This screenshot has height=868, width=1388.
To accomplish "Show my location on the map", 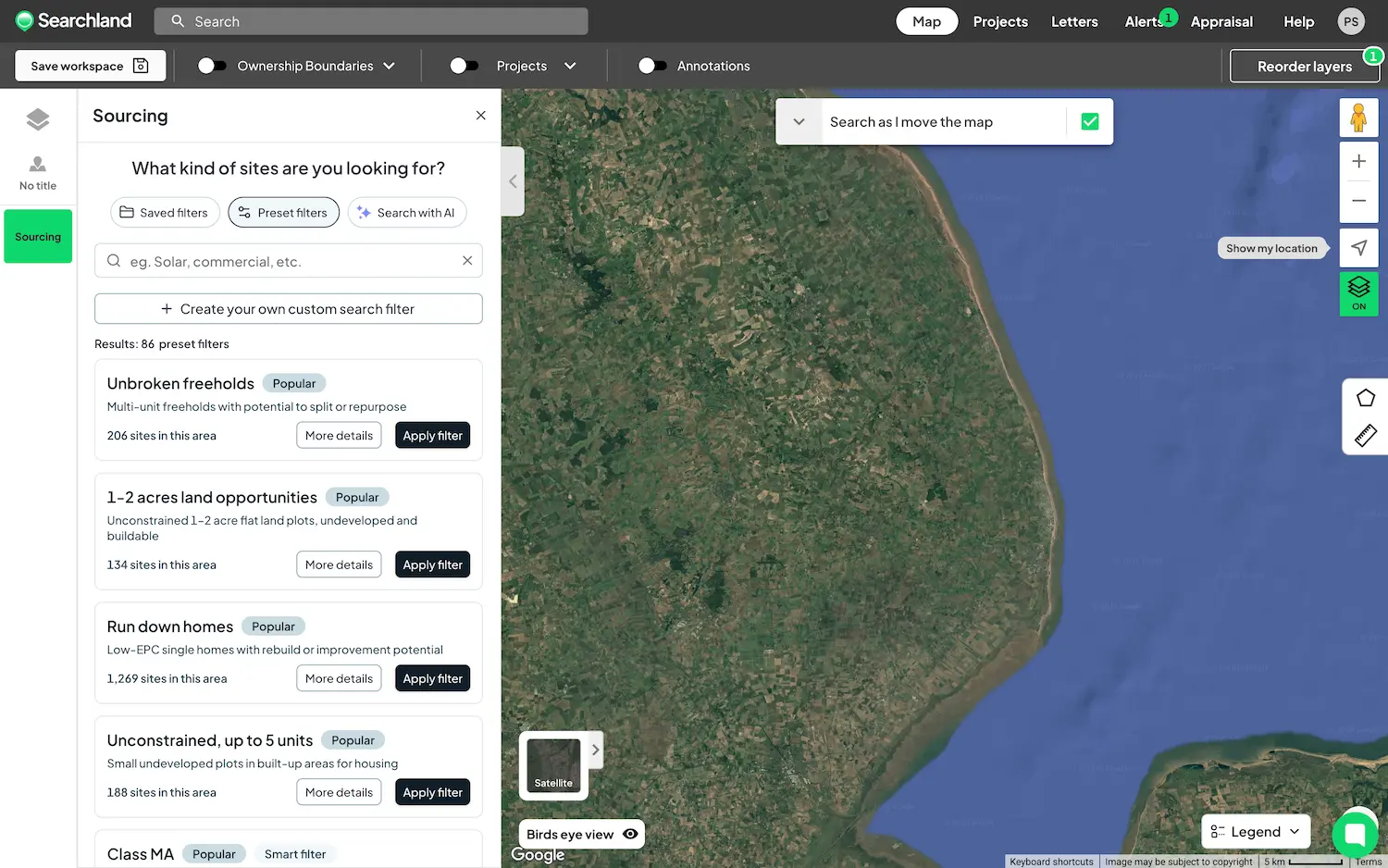I will pos(1358,248).
